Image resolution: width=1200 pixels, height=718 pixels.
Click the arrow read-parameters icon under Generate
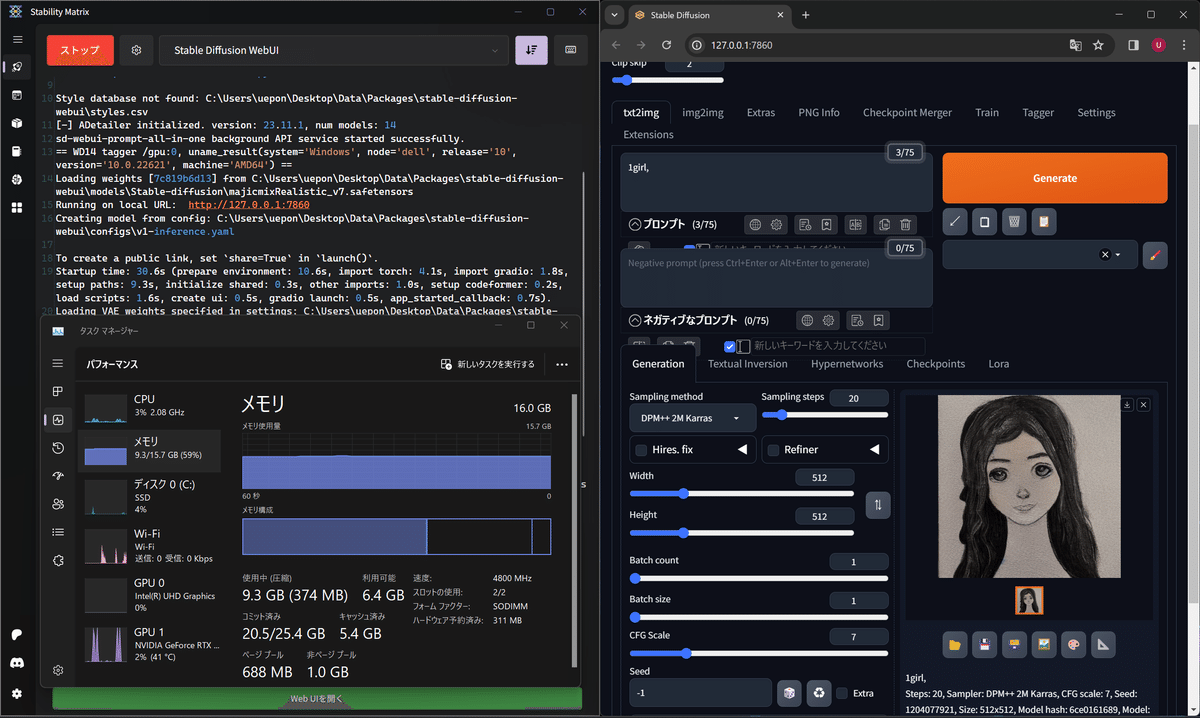point(956,221)
